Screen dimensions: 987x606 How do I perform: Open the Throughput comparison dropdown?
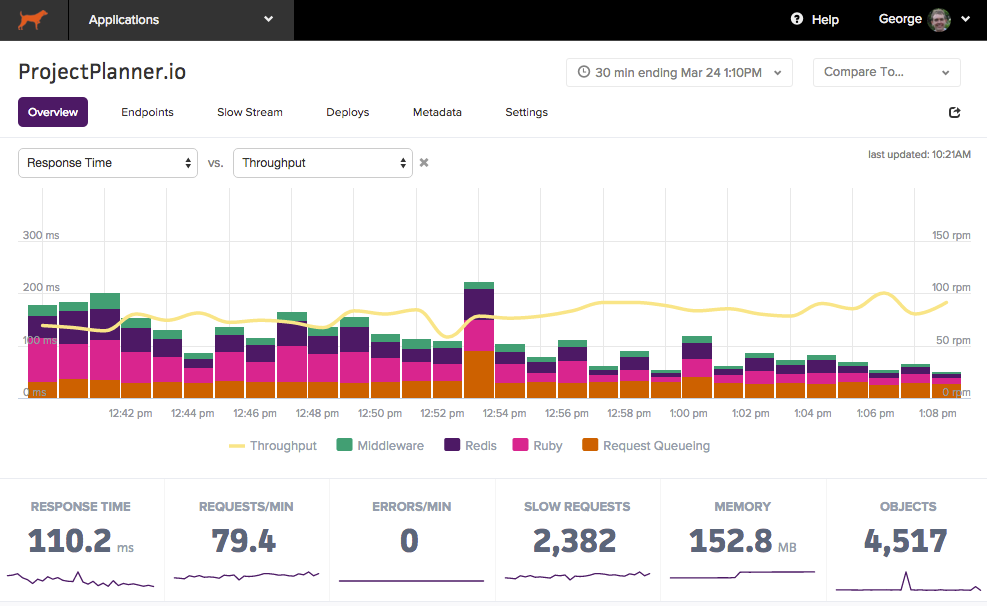(x=323, y=163)
